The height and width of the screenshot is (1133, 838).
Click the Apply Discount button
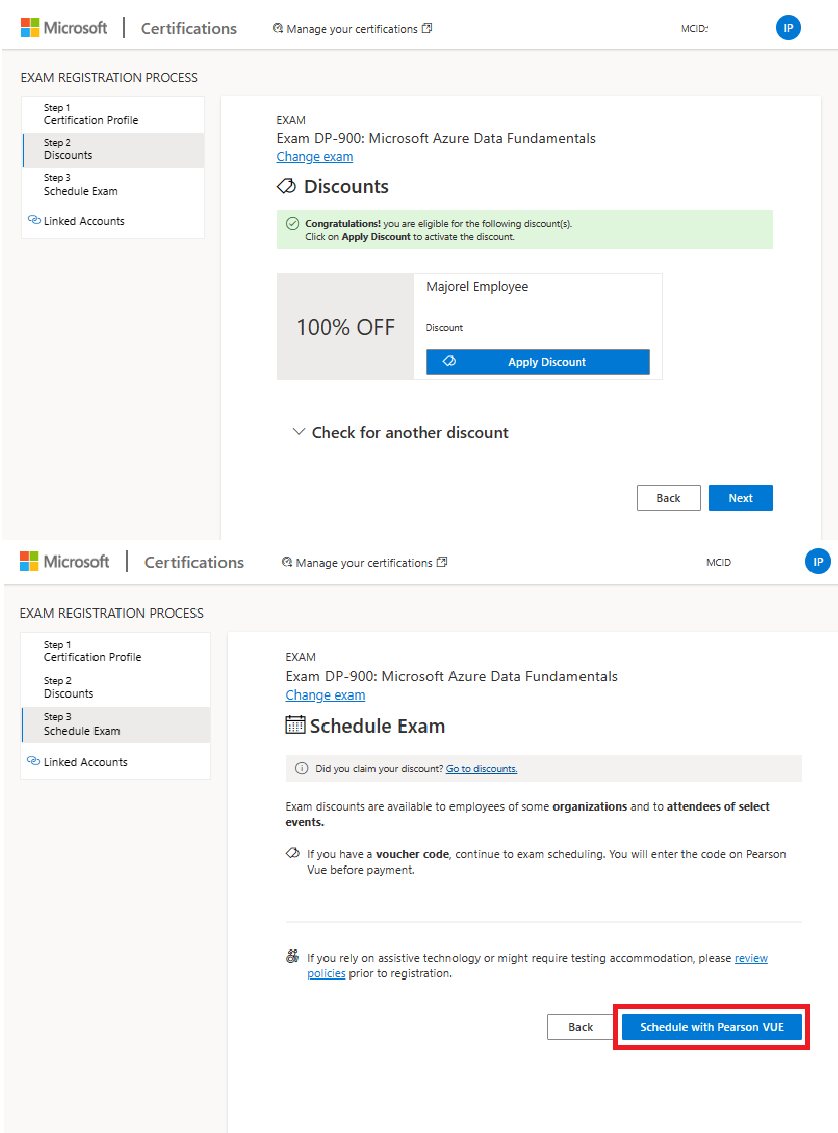click(x=537, y=362)
